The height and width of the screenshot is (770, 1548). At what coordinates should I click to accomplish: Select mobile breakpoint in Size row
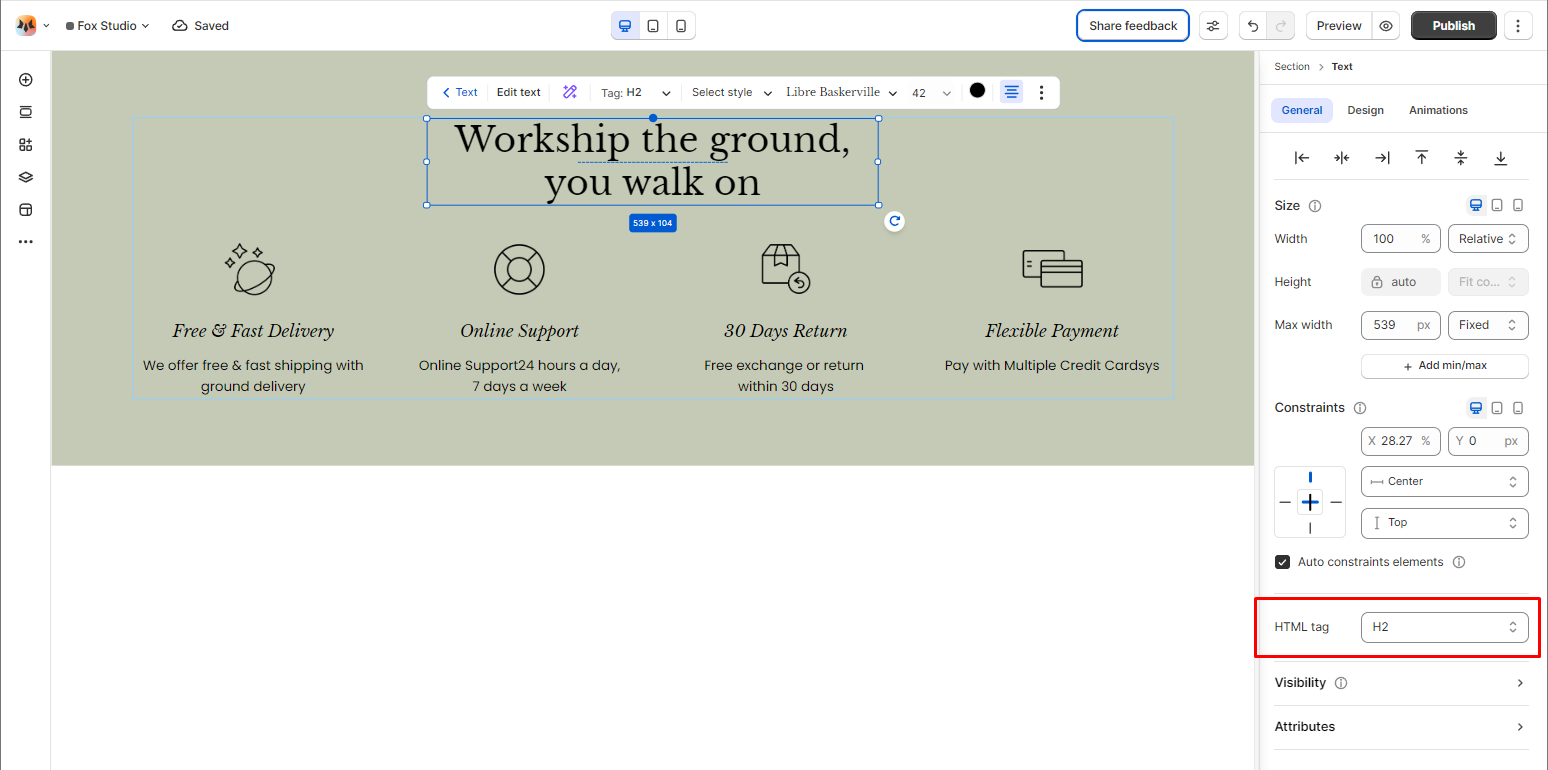[x=1518, y=205]
